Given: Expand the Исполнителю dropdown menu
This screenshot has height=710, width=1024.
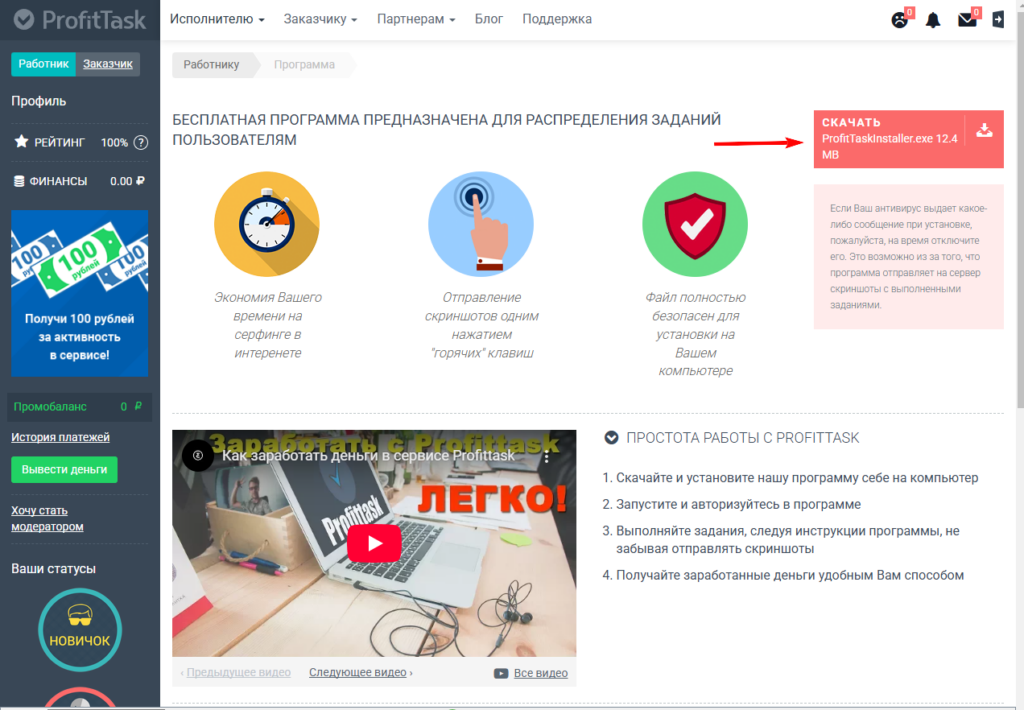Looking at the screenshot, I should pyautogui.click(x=217, y=19).
